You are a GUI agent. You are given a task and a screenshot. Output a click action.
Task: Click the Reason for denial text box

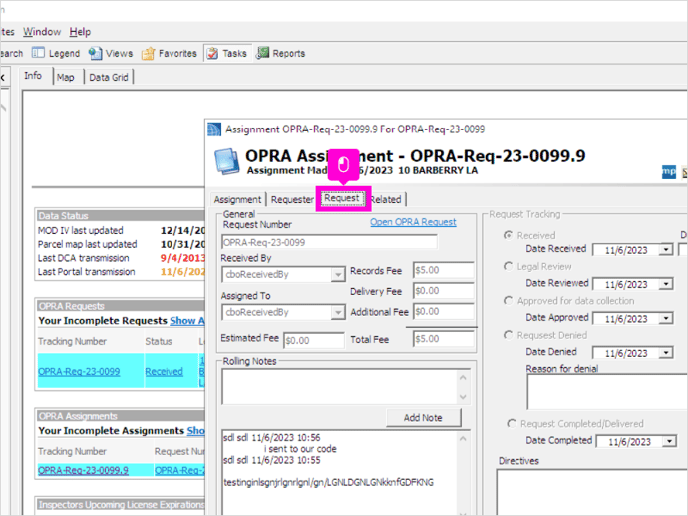[607, 392]
